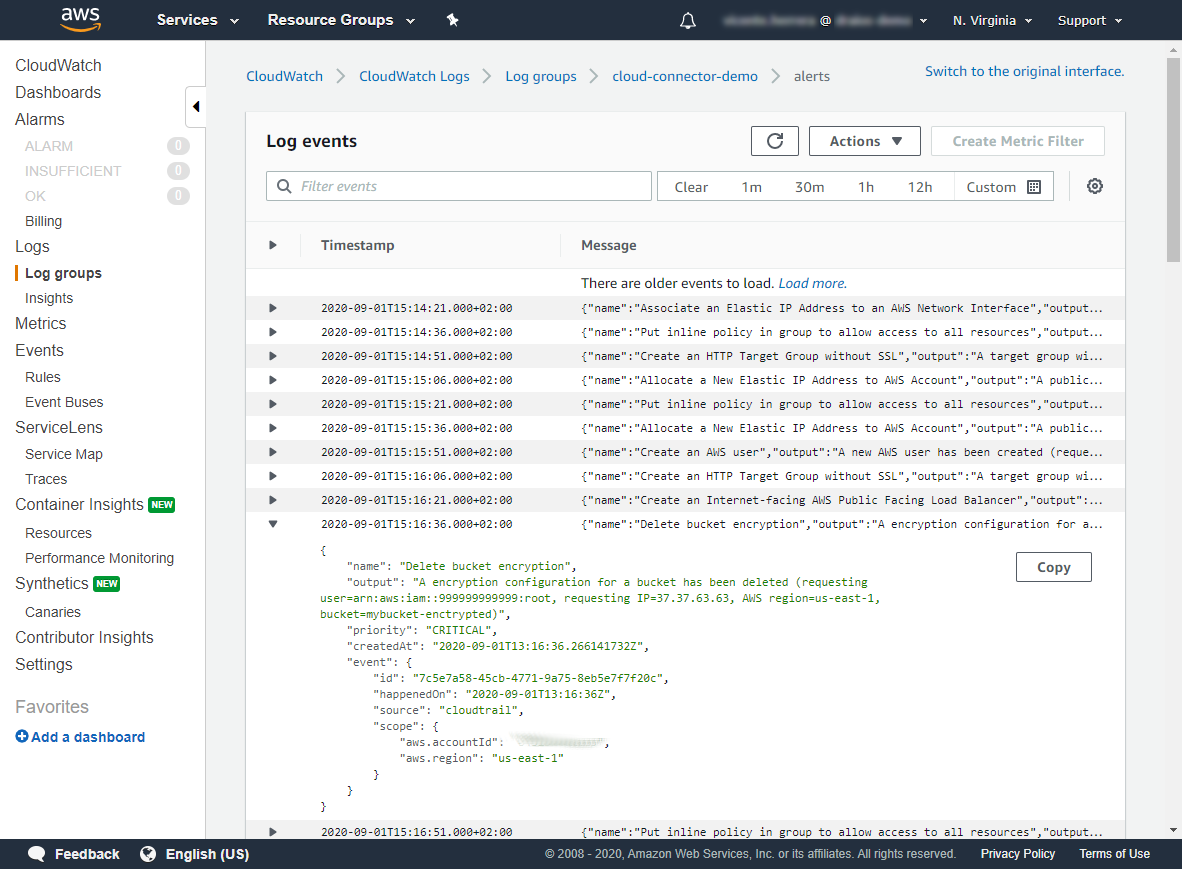Open the Privacy Policy footer link

pyautogui.click(x=1018, y=854)
